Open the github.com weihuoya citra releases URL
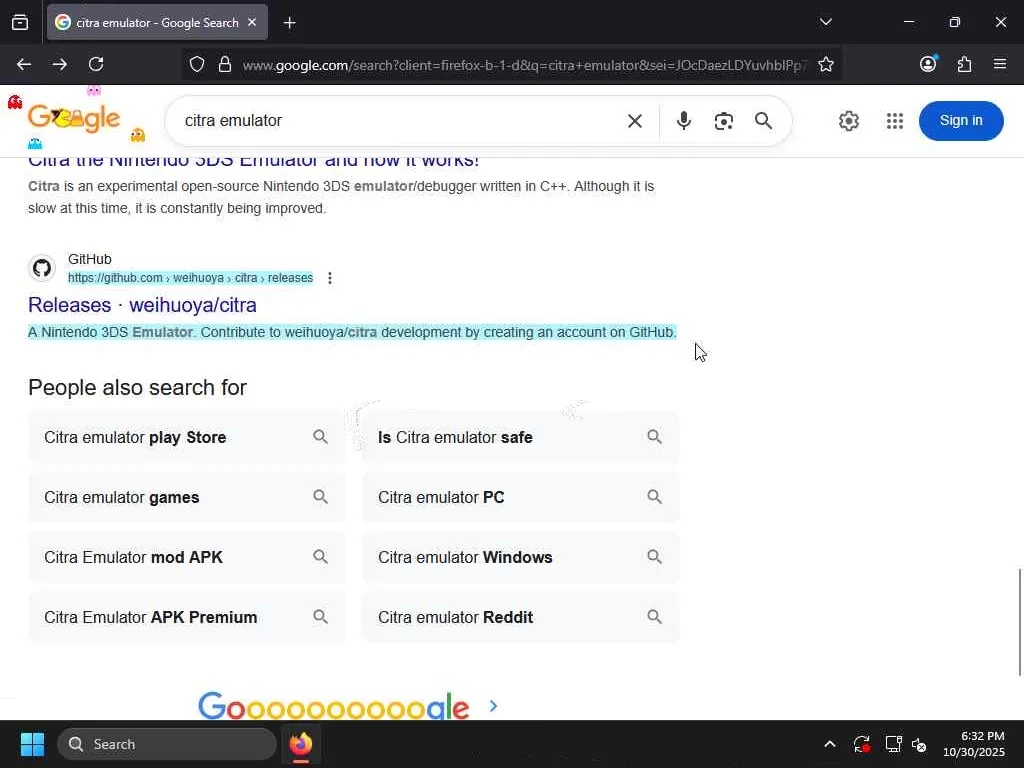 pyautogui.click(x=191, y=278)
